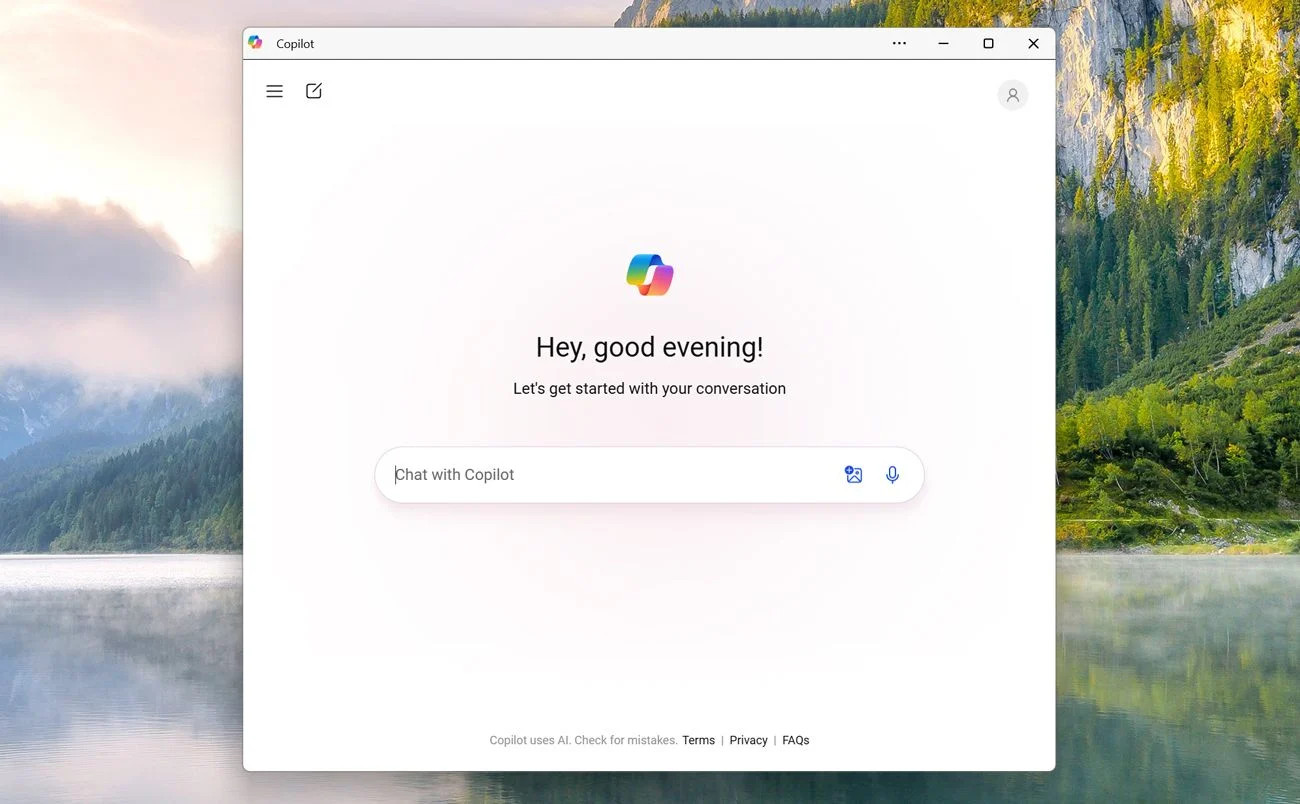The image size is (1300, 804).
Task: Open the three-dot title bar options menu
Action: coord(899,43)
